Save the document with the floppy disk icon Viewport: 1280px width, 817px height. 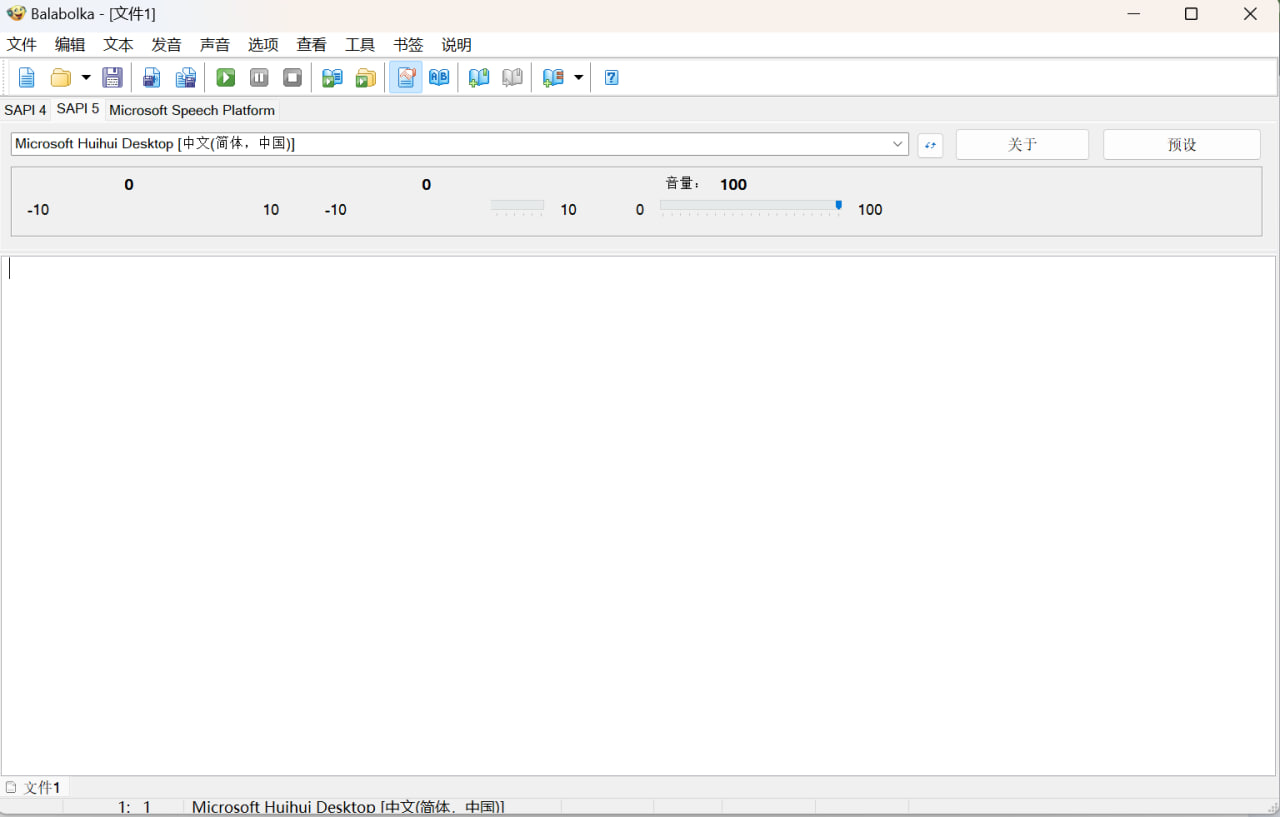pyautogui.click(x=113, y=77)
